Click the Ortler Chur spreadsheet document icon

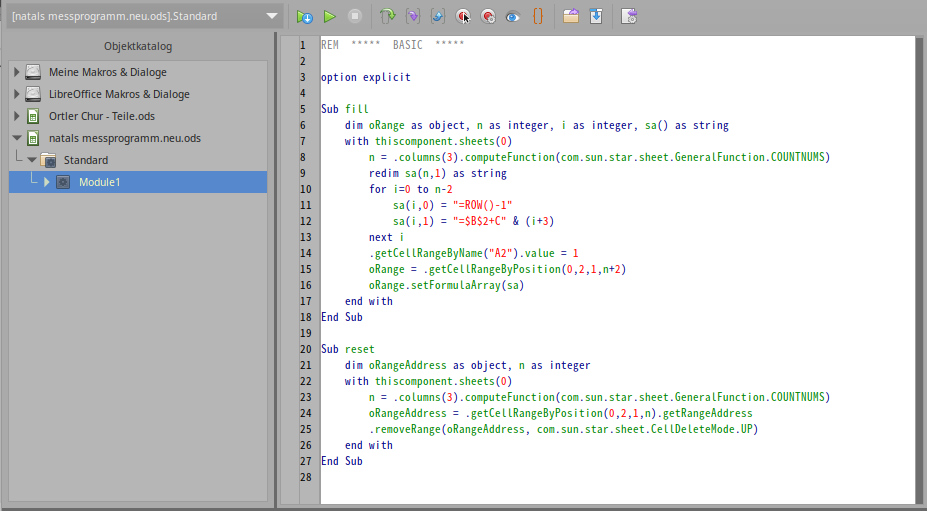pyautogui.click(x=33, y=116)
